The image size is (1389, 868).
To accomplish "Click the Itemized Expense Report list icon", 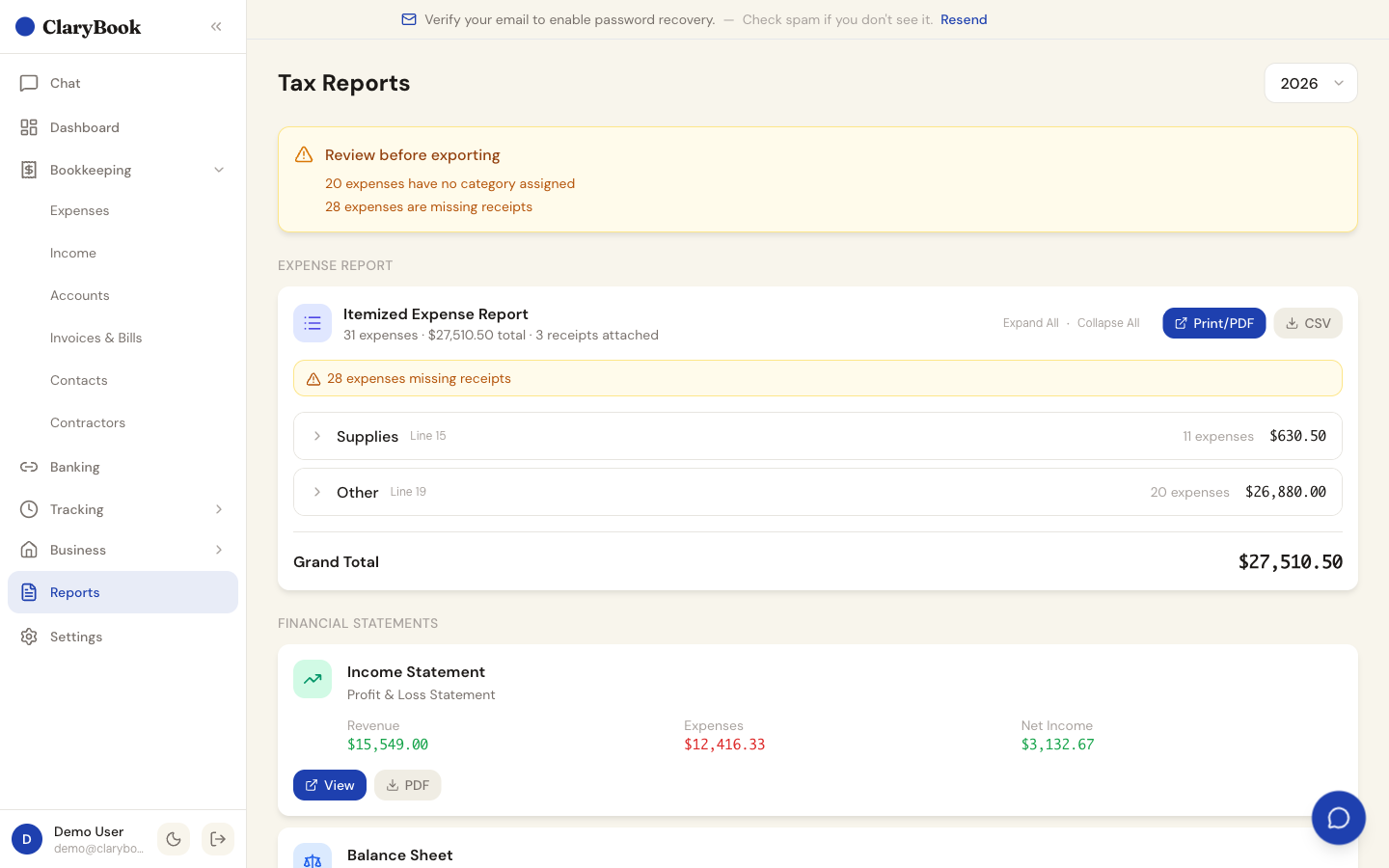I will click(313, 322).
